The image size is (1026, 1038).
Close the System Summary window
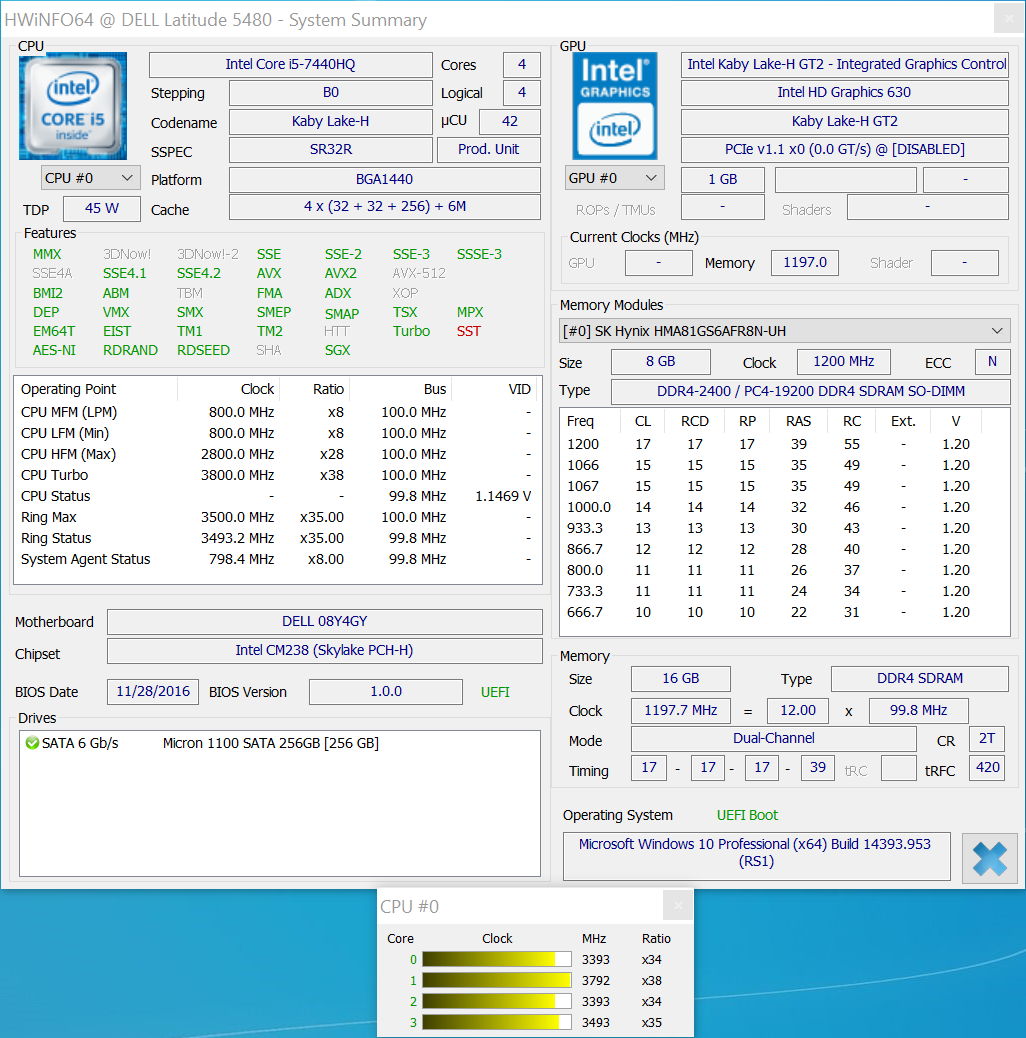1009,19
